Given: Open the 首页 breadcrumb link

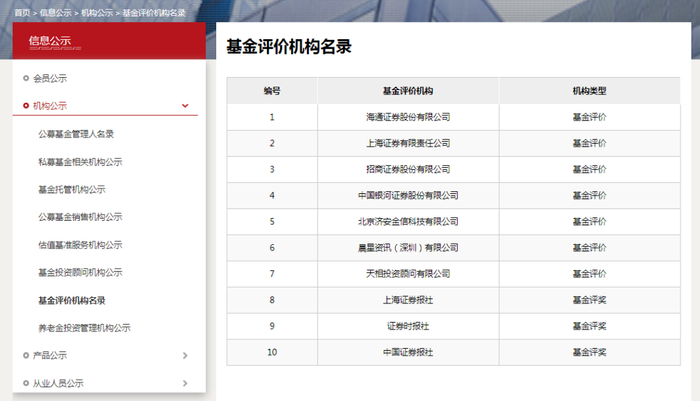Looking at the screenshot, I should point(22,13).
